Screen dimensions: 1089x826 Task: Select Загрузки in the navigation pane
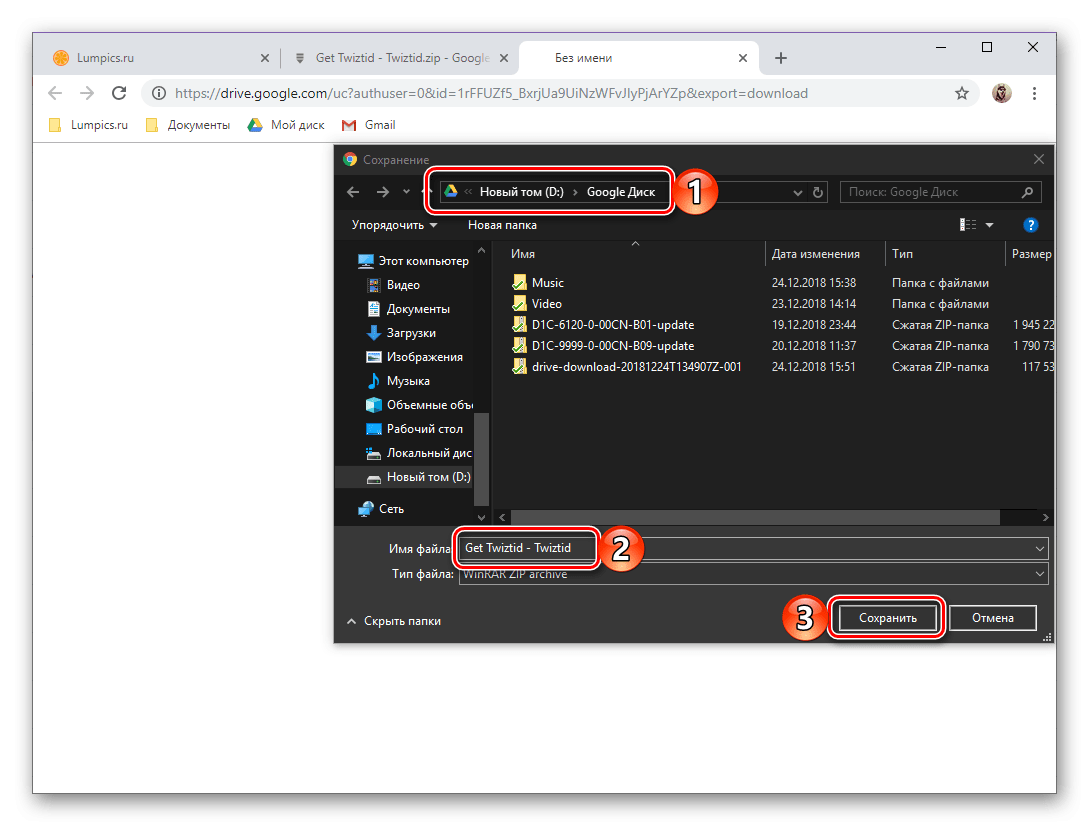(410, 333)
